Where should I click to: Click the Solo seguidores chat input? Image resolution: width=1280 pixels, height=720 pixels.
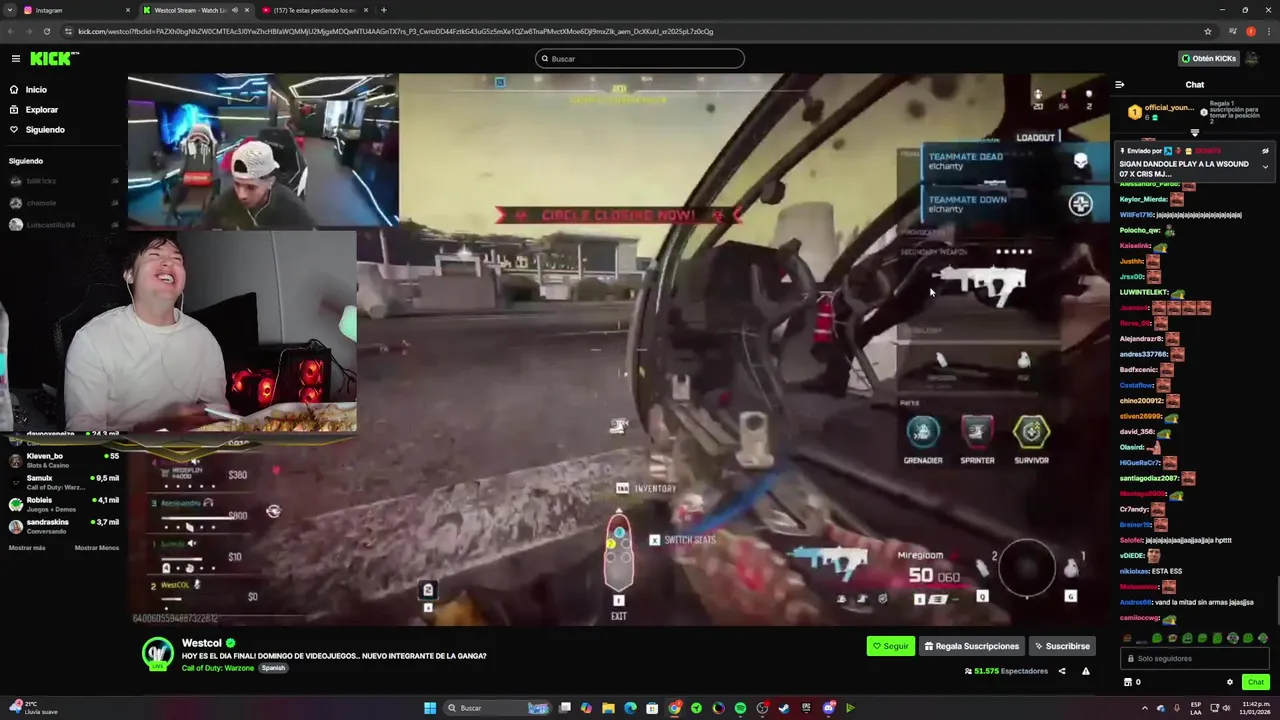tap(1195, 659)
